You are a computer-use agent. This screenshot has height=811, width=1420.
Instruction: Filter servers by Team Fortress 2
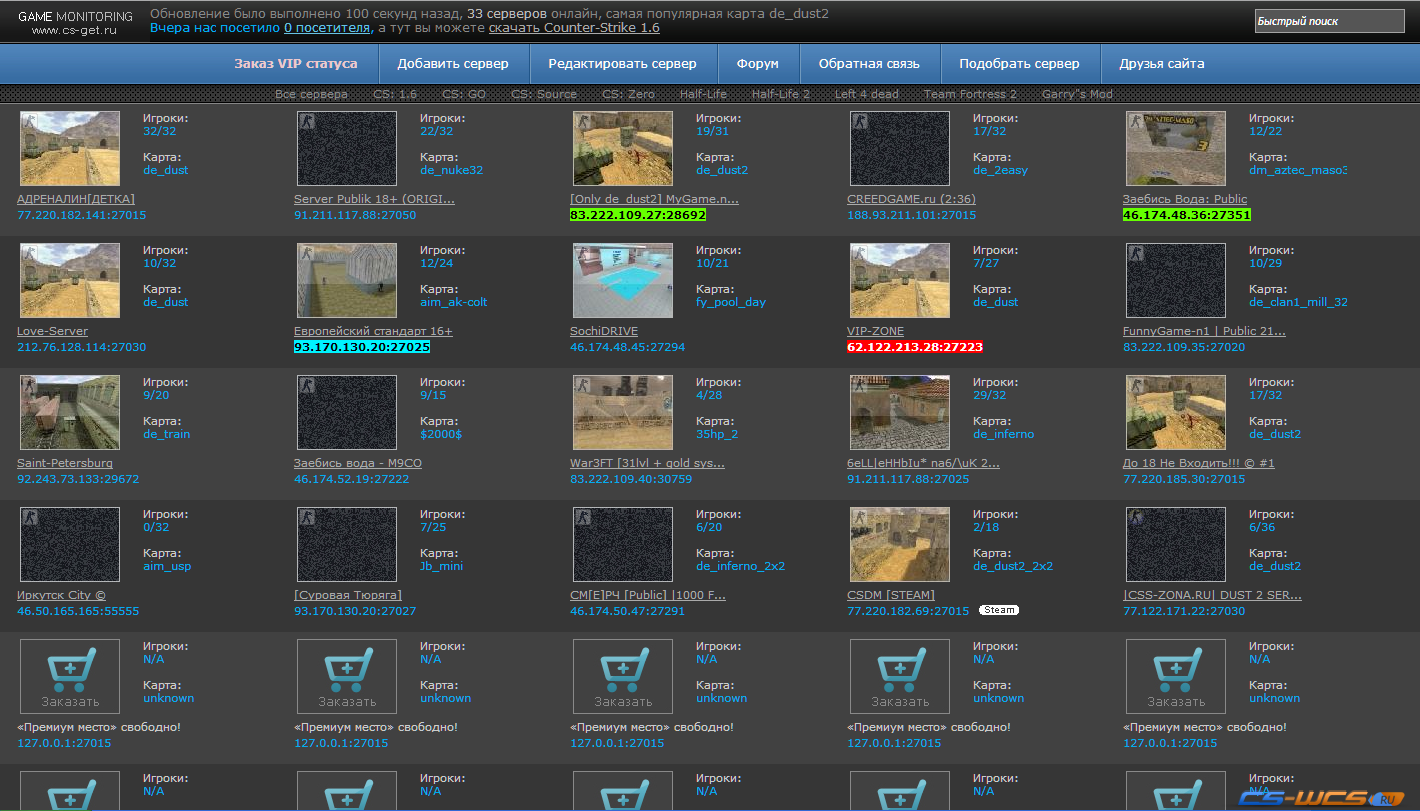(970, 94)
